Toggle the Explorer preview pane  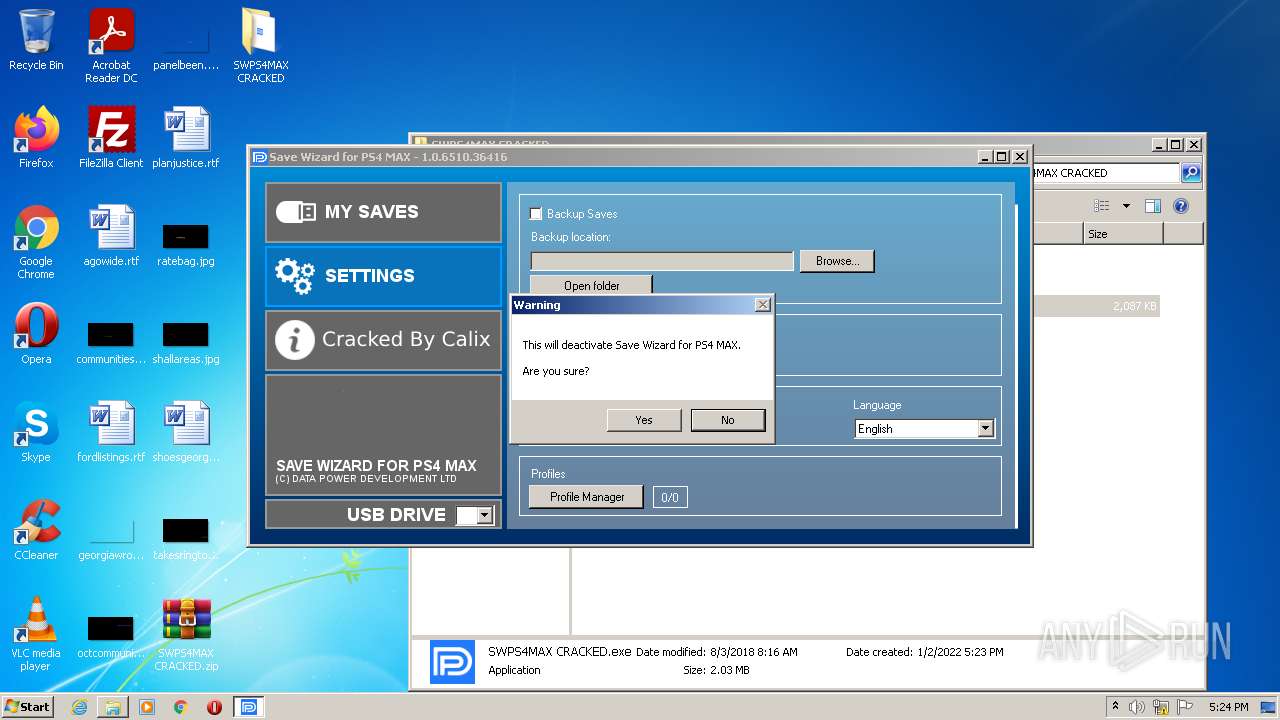[x=1153, y=206]
